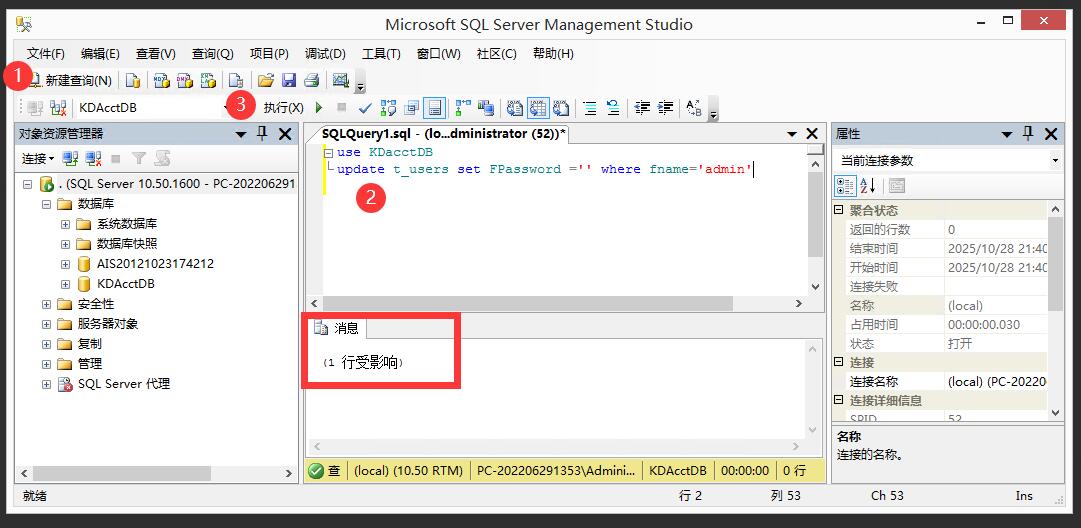Click the Change Connection icon with red X
The height and width of the screenshot is (528, 1081).
58,108
